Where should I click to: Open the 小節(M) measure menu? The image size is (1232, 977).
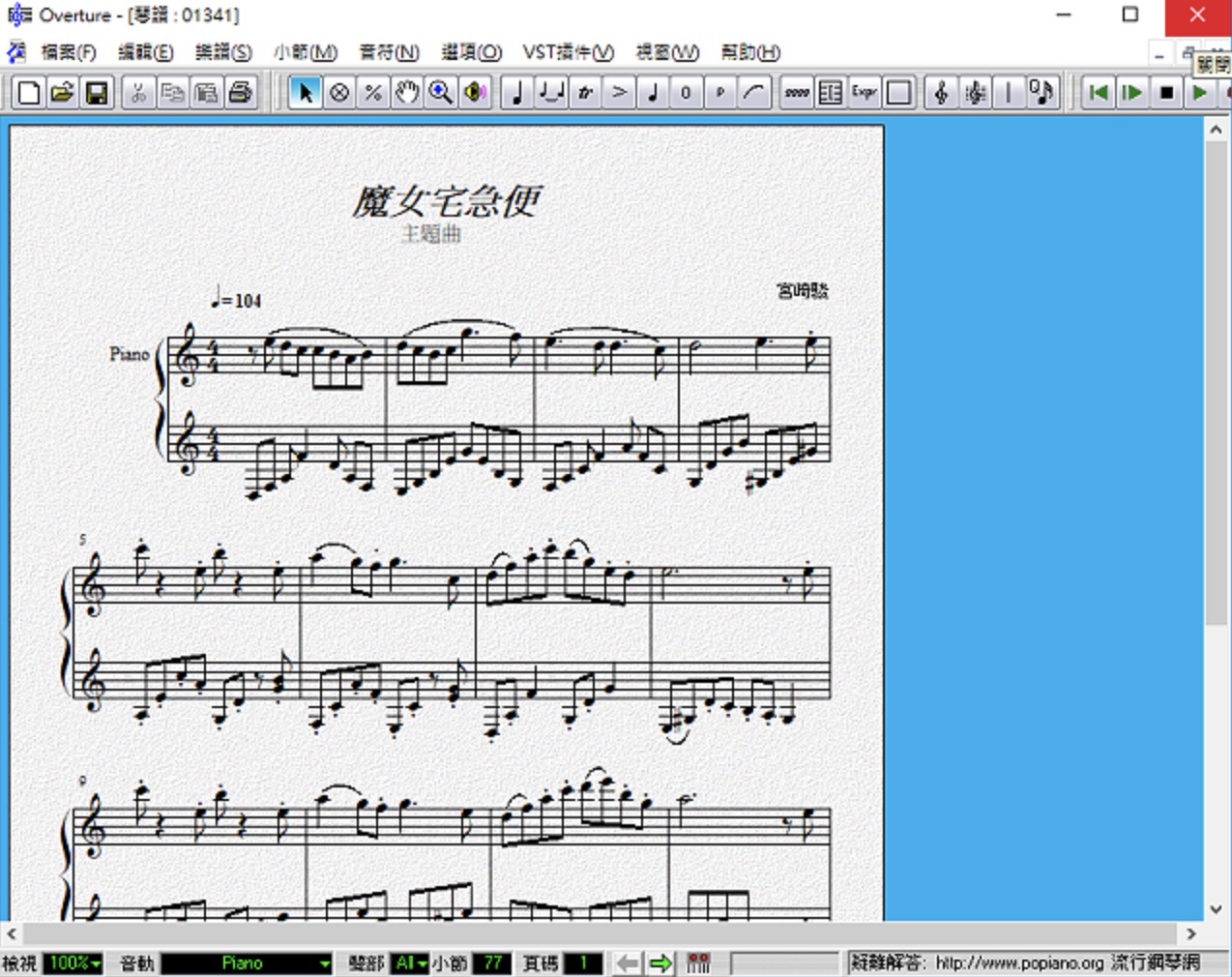[305, 52]
